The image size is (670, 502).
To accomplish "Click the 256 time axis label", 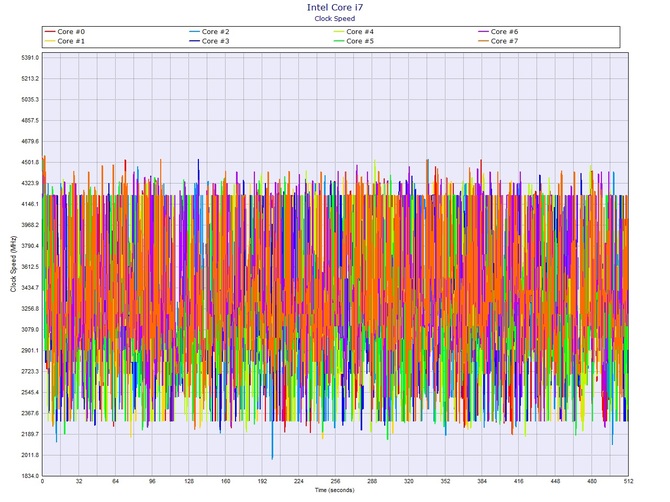I will pos(335,481).
